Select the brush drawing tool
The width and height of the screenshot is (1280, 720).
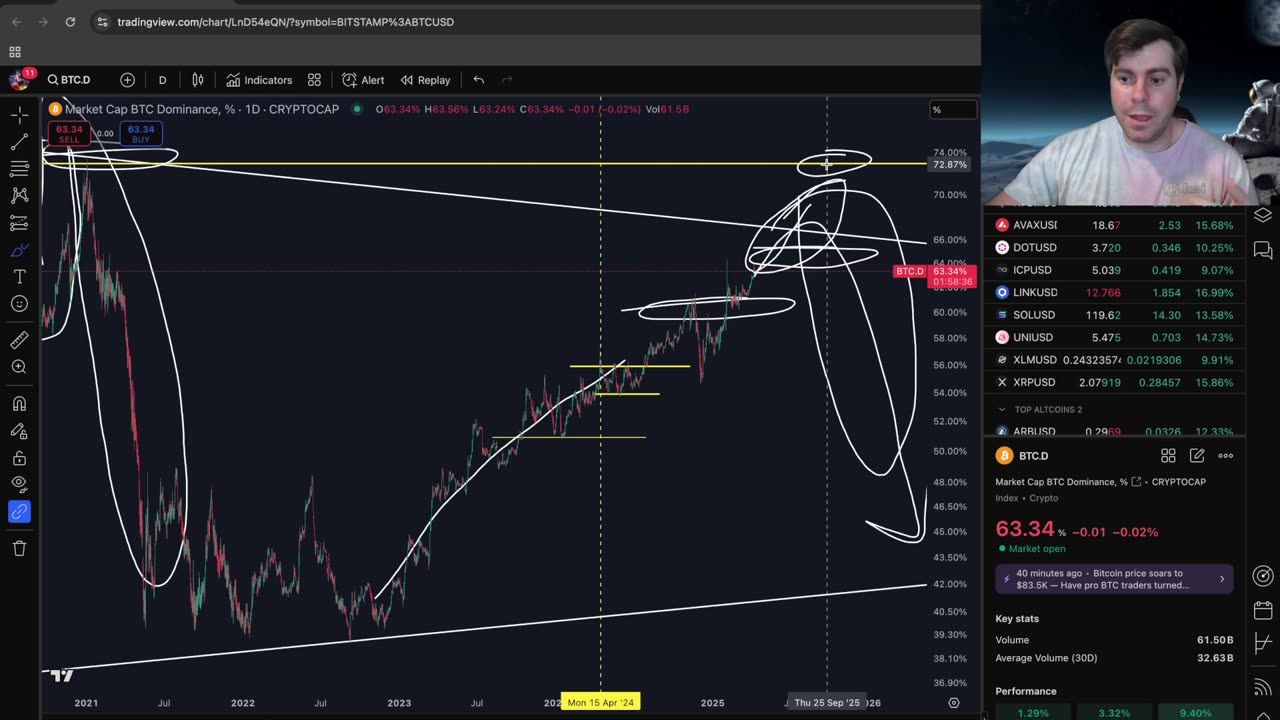click(19, 250)
